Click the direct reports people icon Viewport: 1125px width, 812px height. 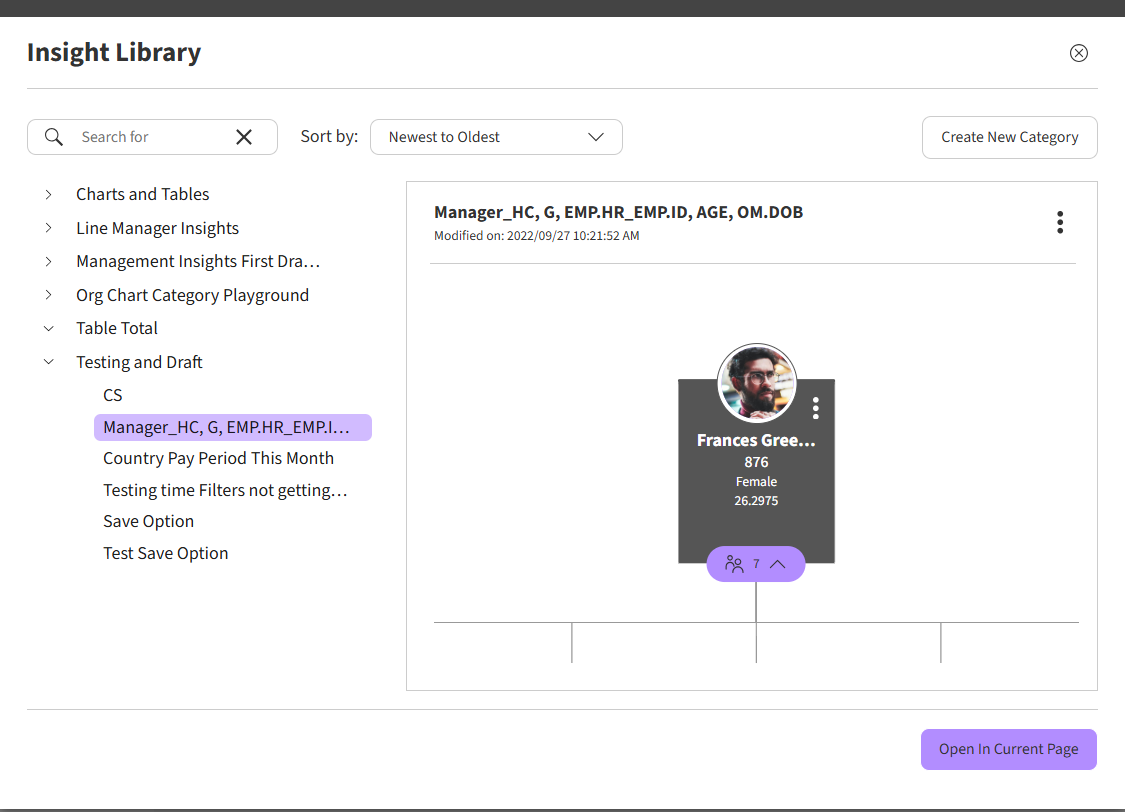coord(734,564)
